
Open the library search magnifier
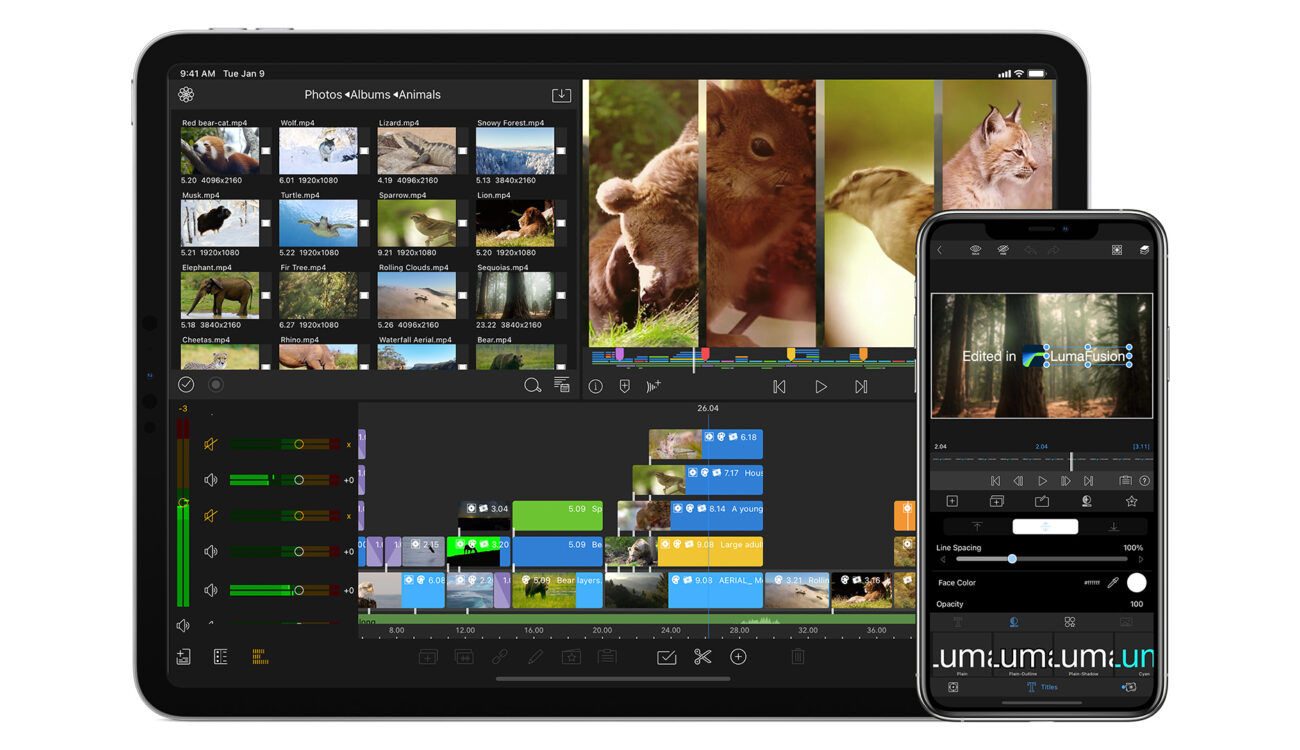coord(532,385)
